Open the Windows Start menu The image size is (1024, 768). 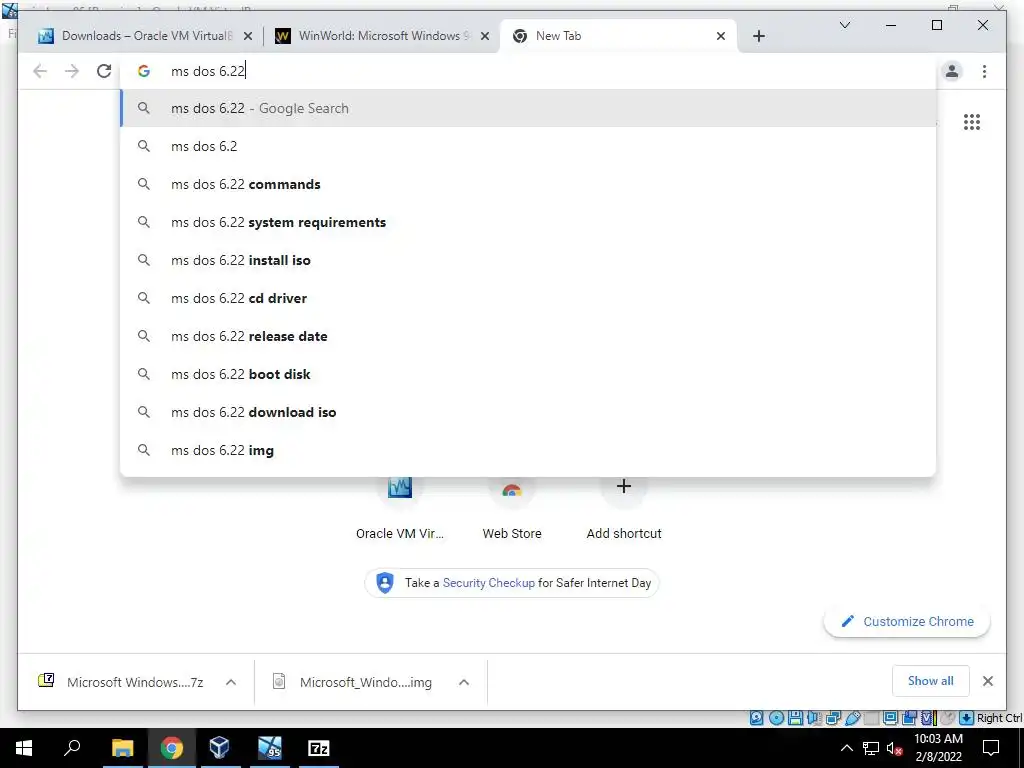[x=24, y=748]
